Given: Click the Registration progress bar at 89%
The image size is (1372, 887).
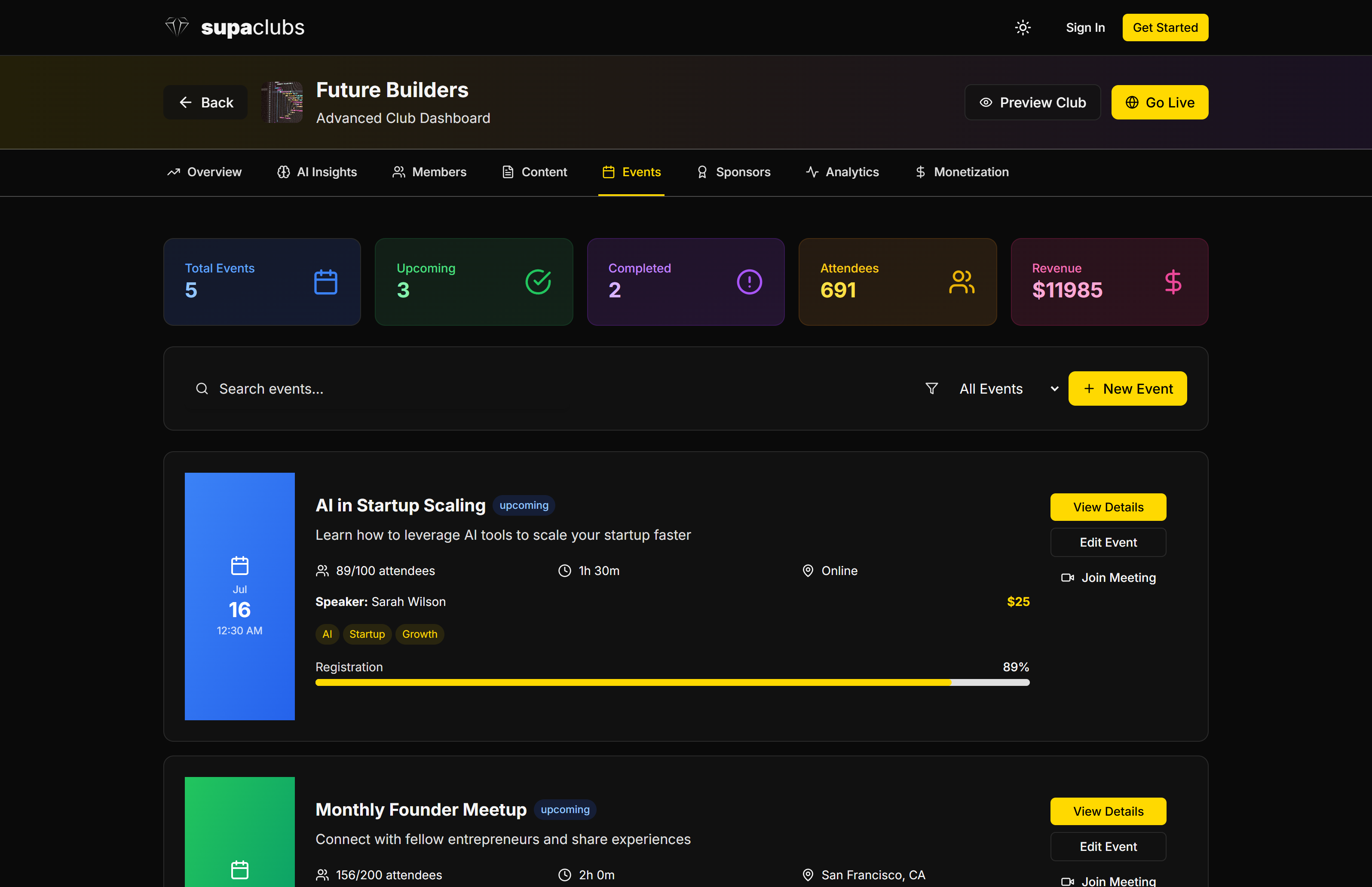Looking at the screenshot, I should 672,682.
